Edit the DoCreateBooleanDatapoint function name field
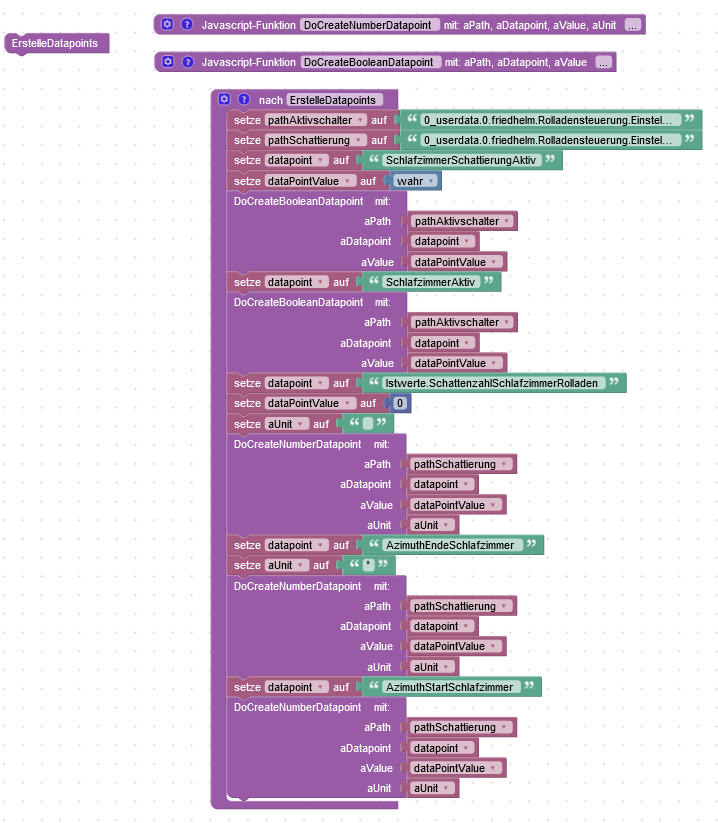This screenshot has width=718, height=823. click(x=371, y=62)
